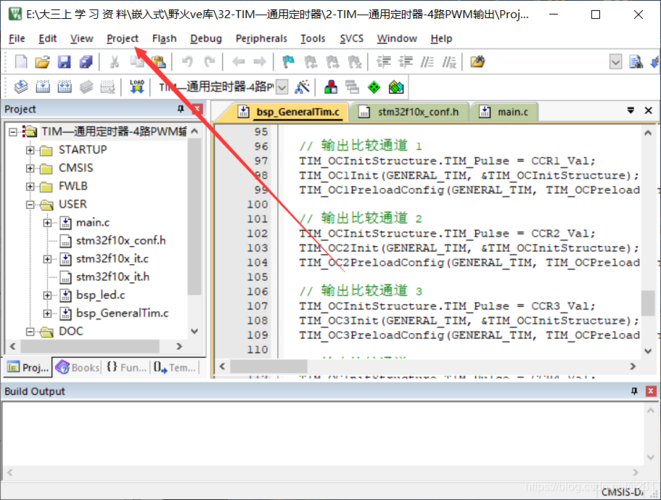Screen dimensions: 661x500
Task: Select the DOC group folder
Action: coord(70,331)
